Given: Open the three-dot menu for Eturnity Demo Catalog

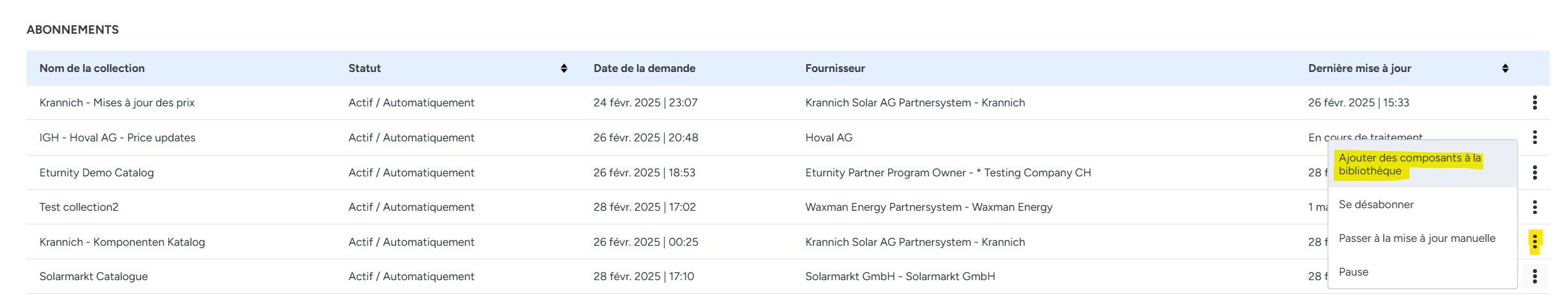Looking at the screenshot, I should pyautogui.click(x=1534, y=172).
